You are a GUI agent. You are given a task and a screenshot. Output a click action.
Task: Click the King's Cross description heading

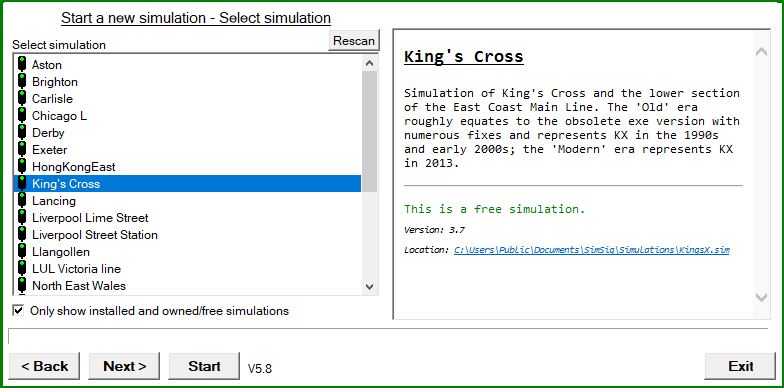[464, 56]
